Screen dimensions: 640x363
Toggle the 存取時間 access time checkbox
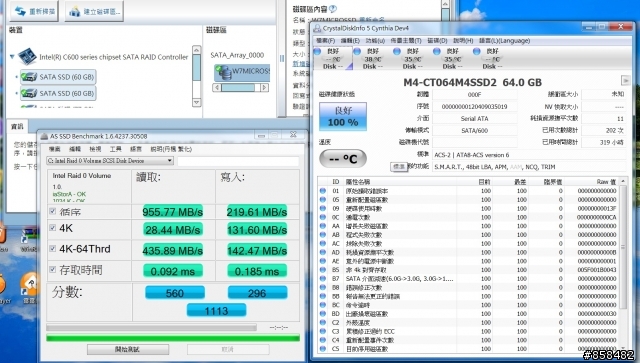pos(53,269)
